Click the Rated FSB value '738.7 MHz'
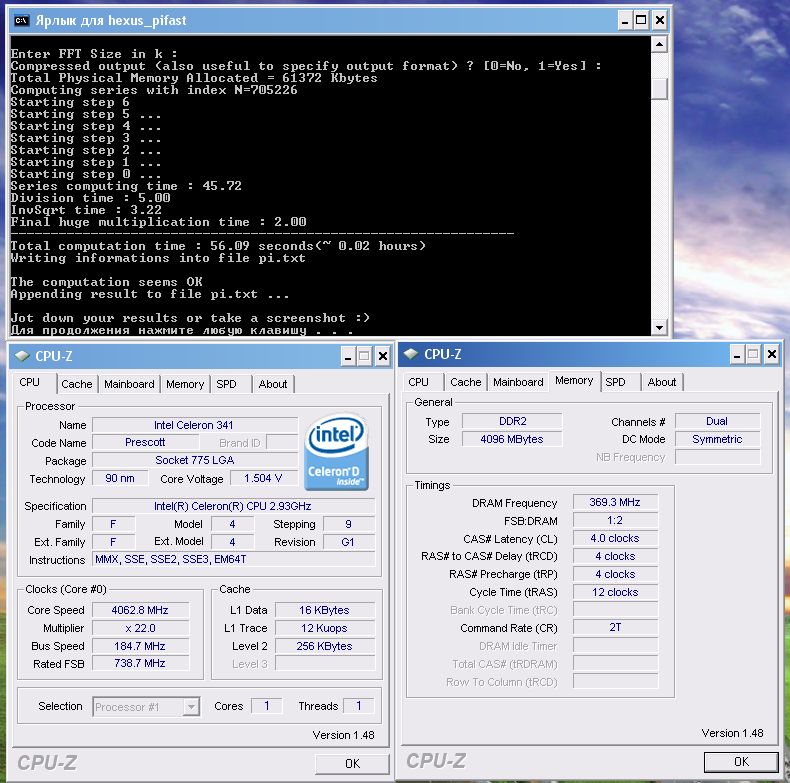The height and width of the screenshot is (783, 790). coord(140,663)
